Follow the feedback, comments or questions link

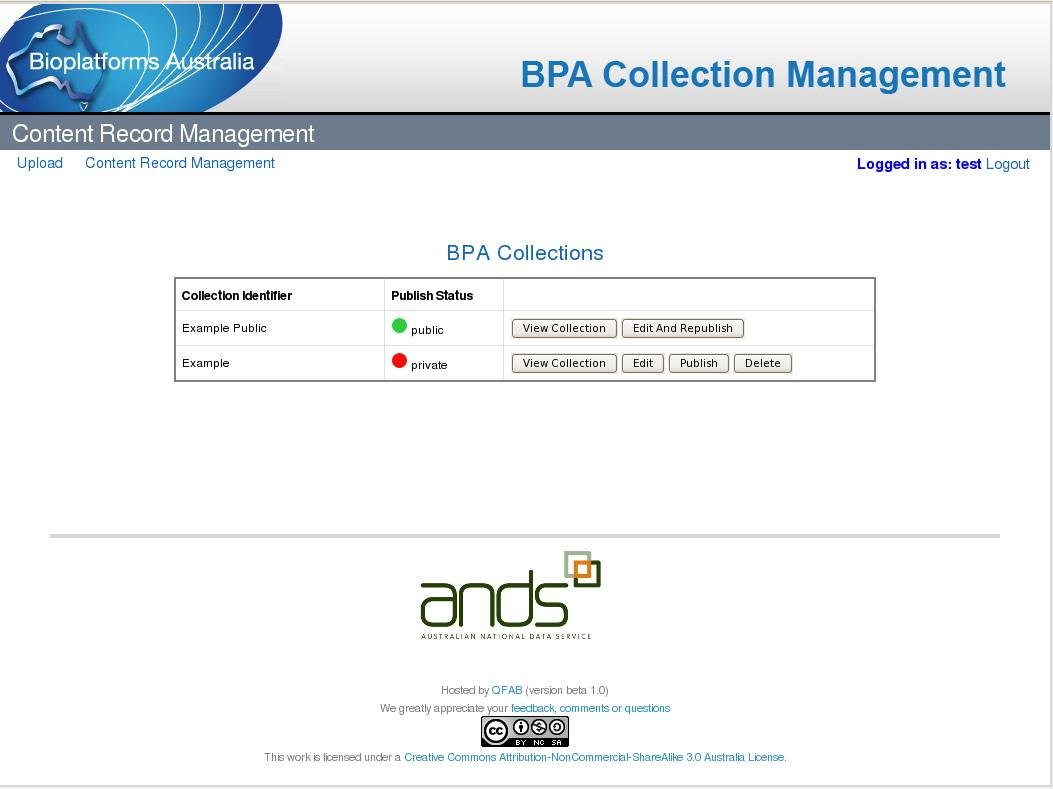click(x=590, y=708)
